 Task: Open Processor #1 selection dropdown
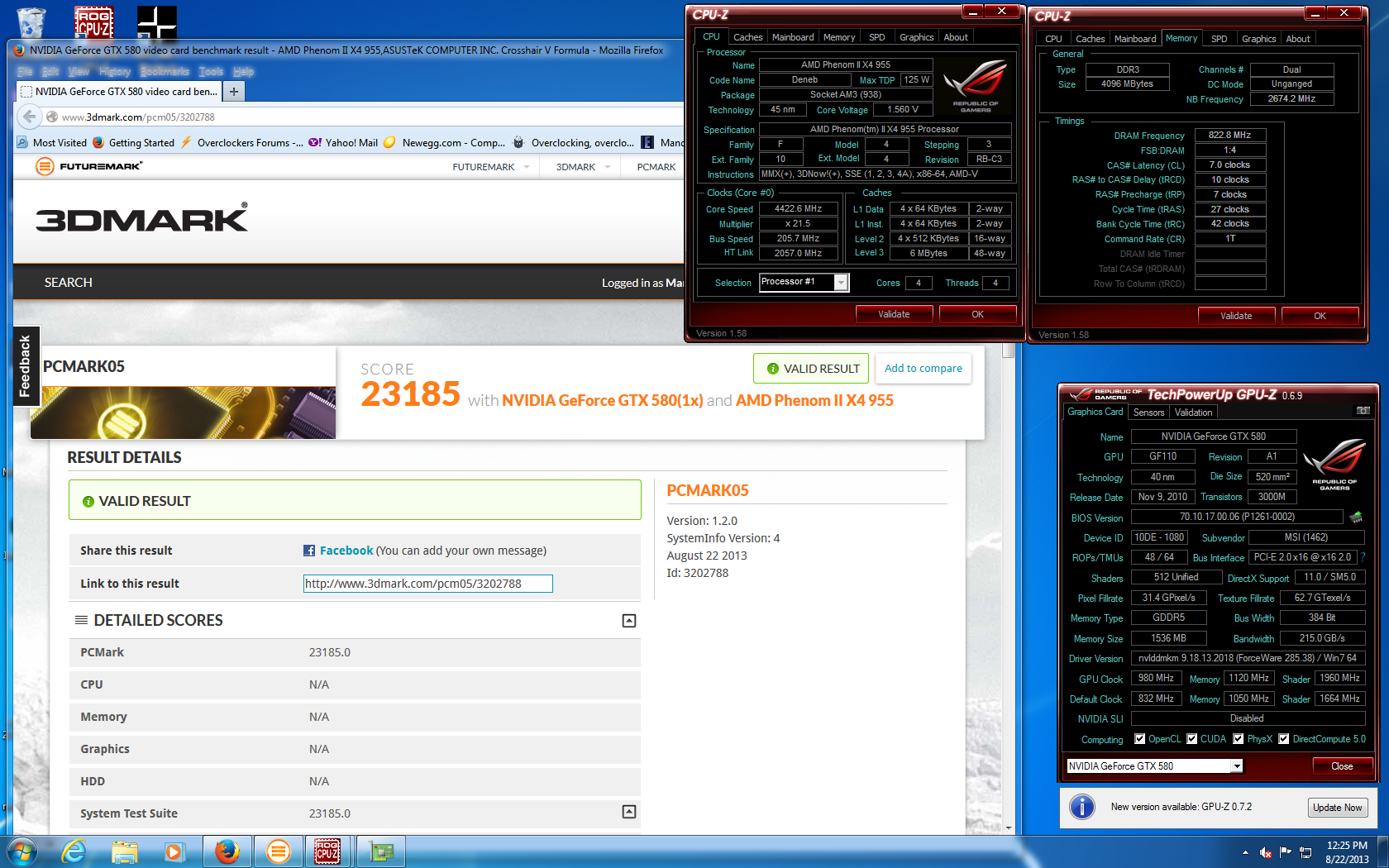[841, 283]
